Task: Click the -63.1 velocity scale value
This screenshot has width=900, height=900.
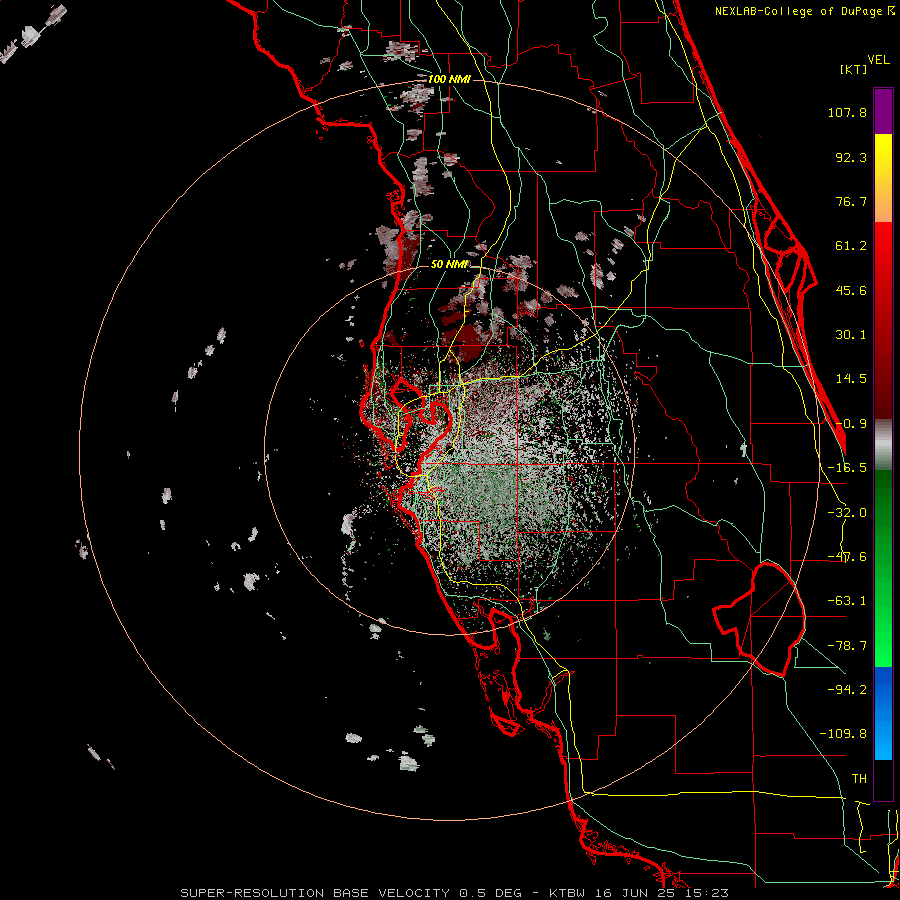Action: [x=847, y=601]
